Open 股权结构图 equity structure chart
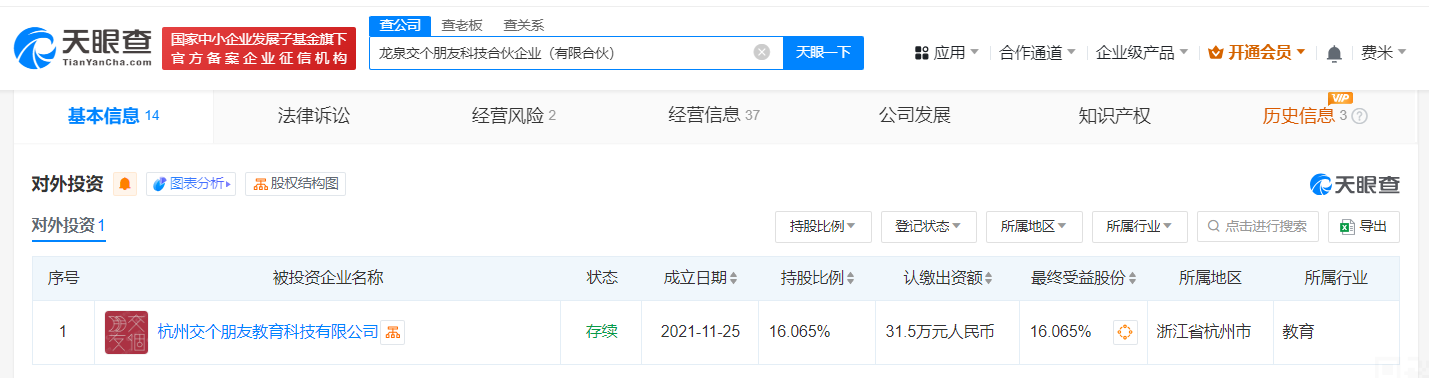 tap(295, 184)
